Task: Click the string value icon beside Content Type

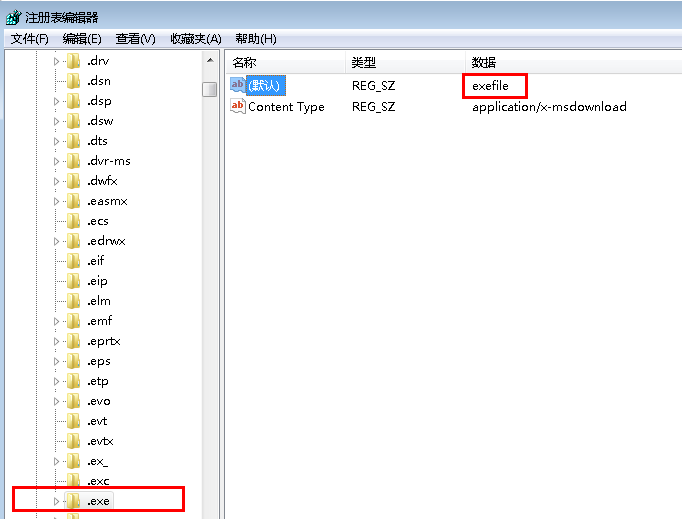Action: [x=238, y=107]
